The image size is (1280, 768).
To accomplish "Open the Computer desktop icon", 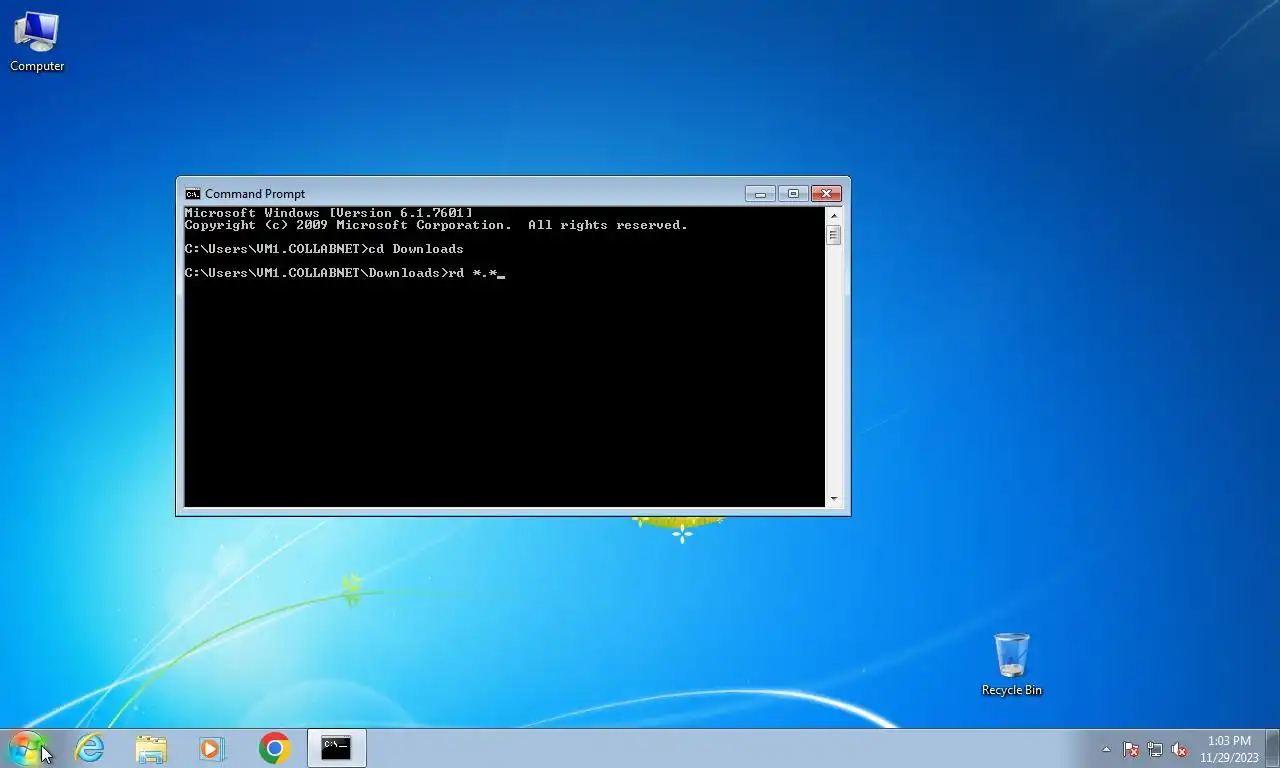I will [37, 42].
